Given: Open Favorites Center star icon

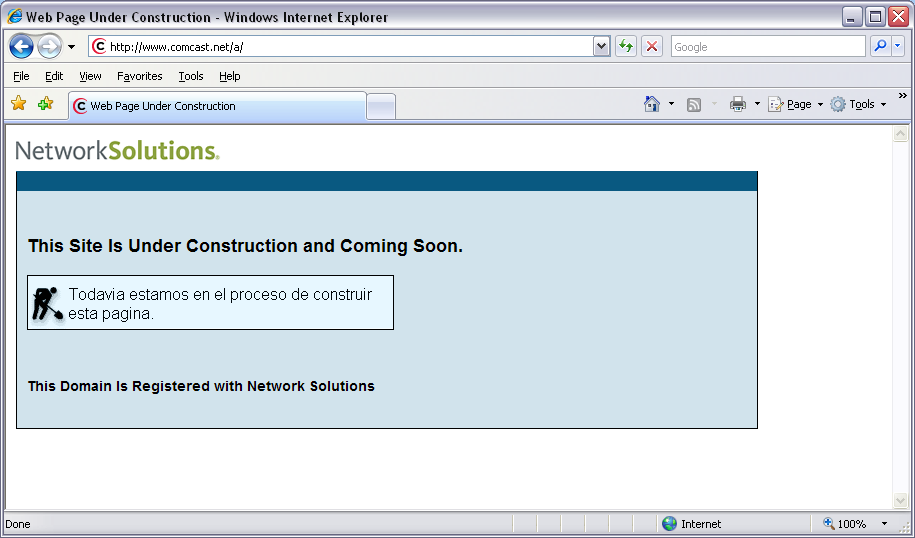Looking at the screenshot, I should point(19,104).
